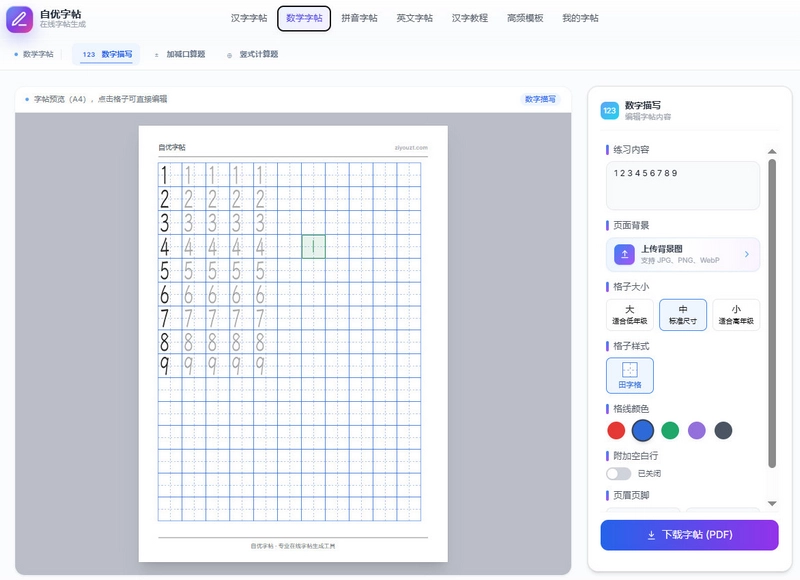Open the 我的字帖 tab
Viewport: 800px width, 580px height.
click(580, 18)
